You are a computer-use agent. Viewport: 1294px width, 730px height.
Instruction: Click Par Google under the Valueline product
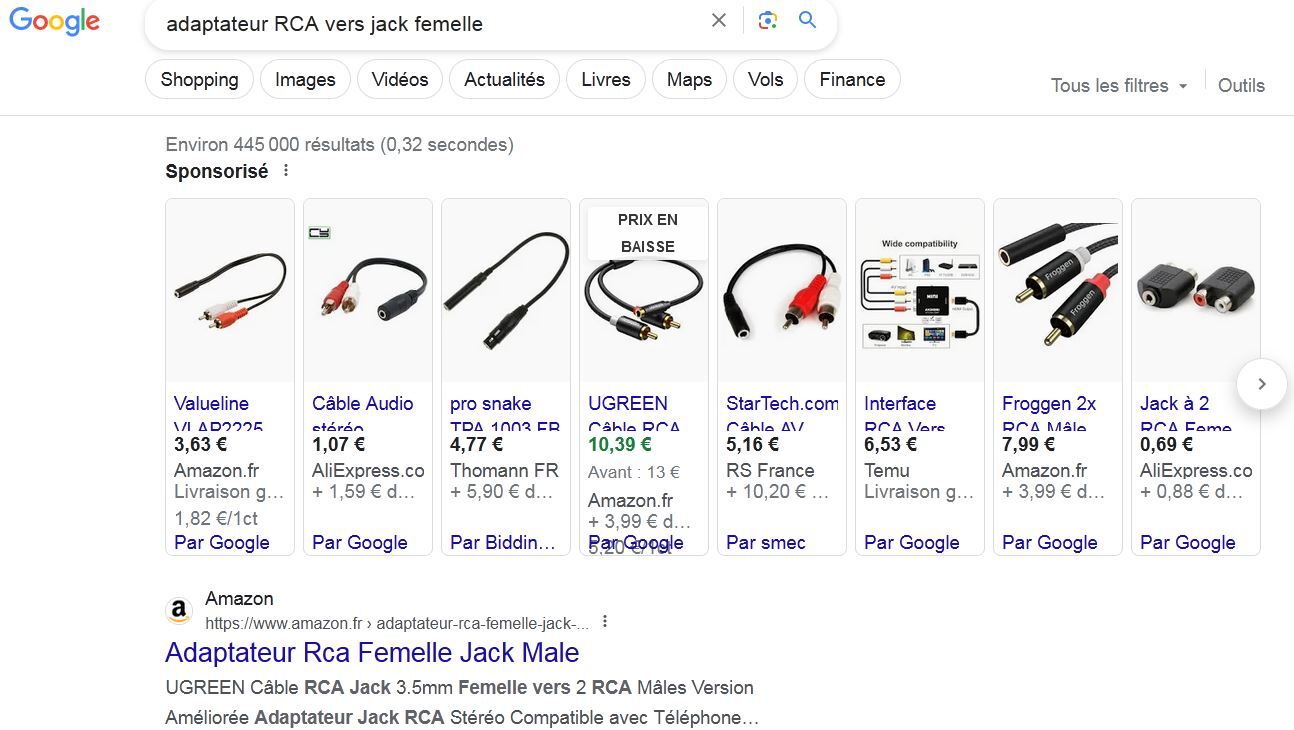[x=222, y=542]
